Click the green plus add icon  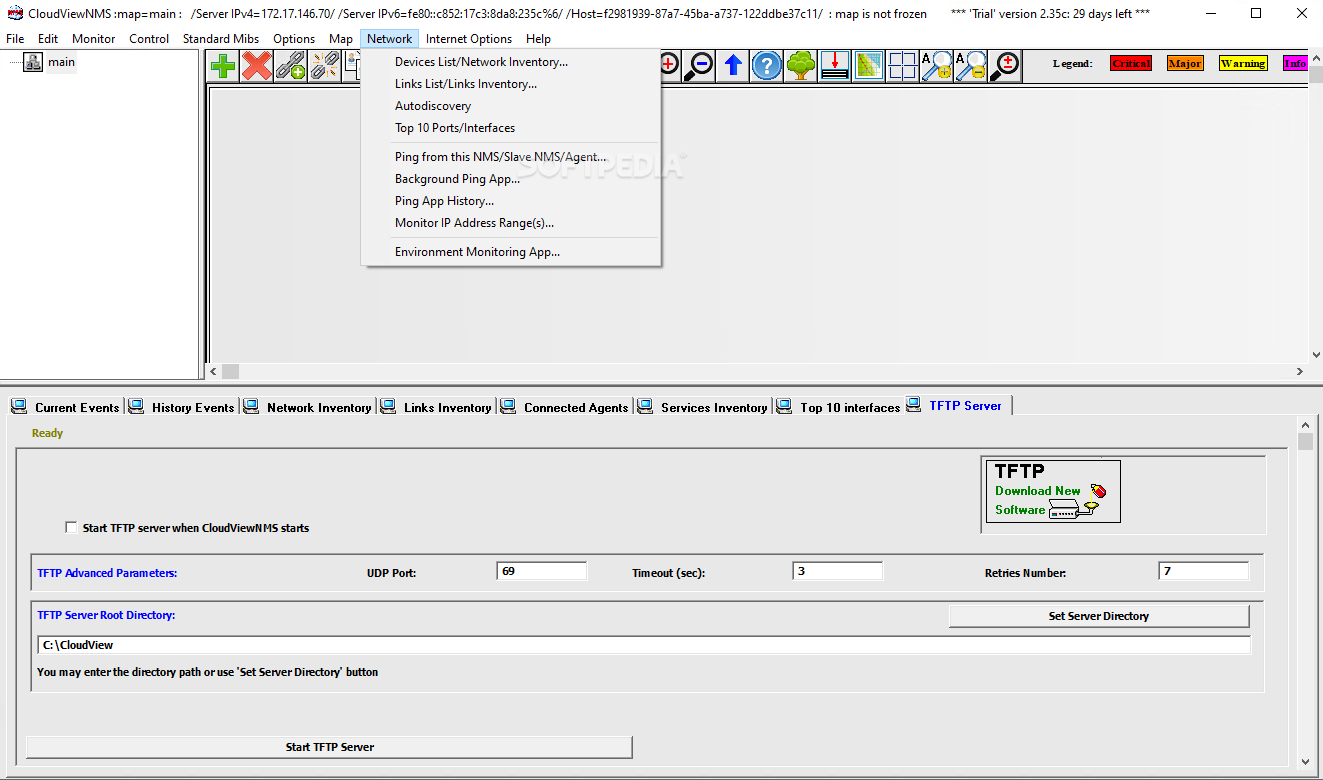(x=224, y=66)
